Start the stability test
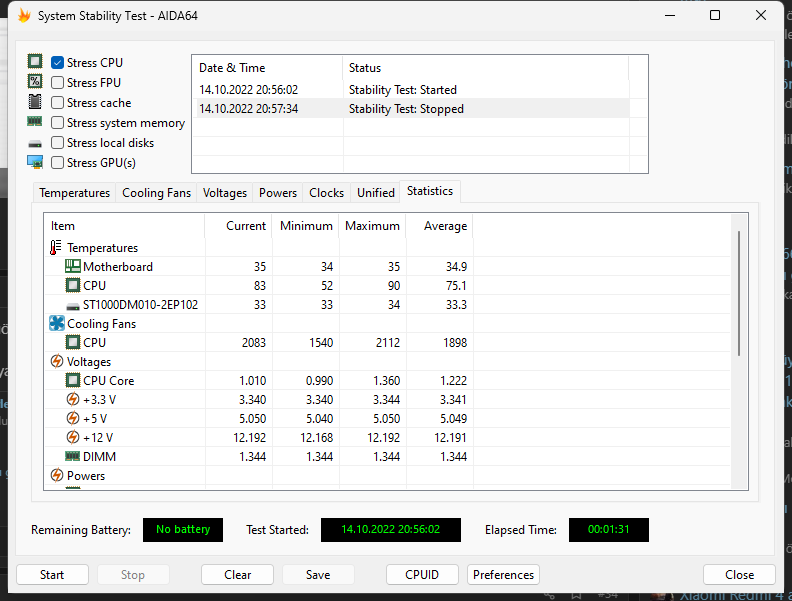 (52, 575)
